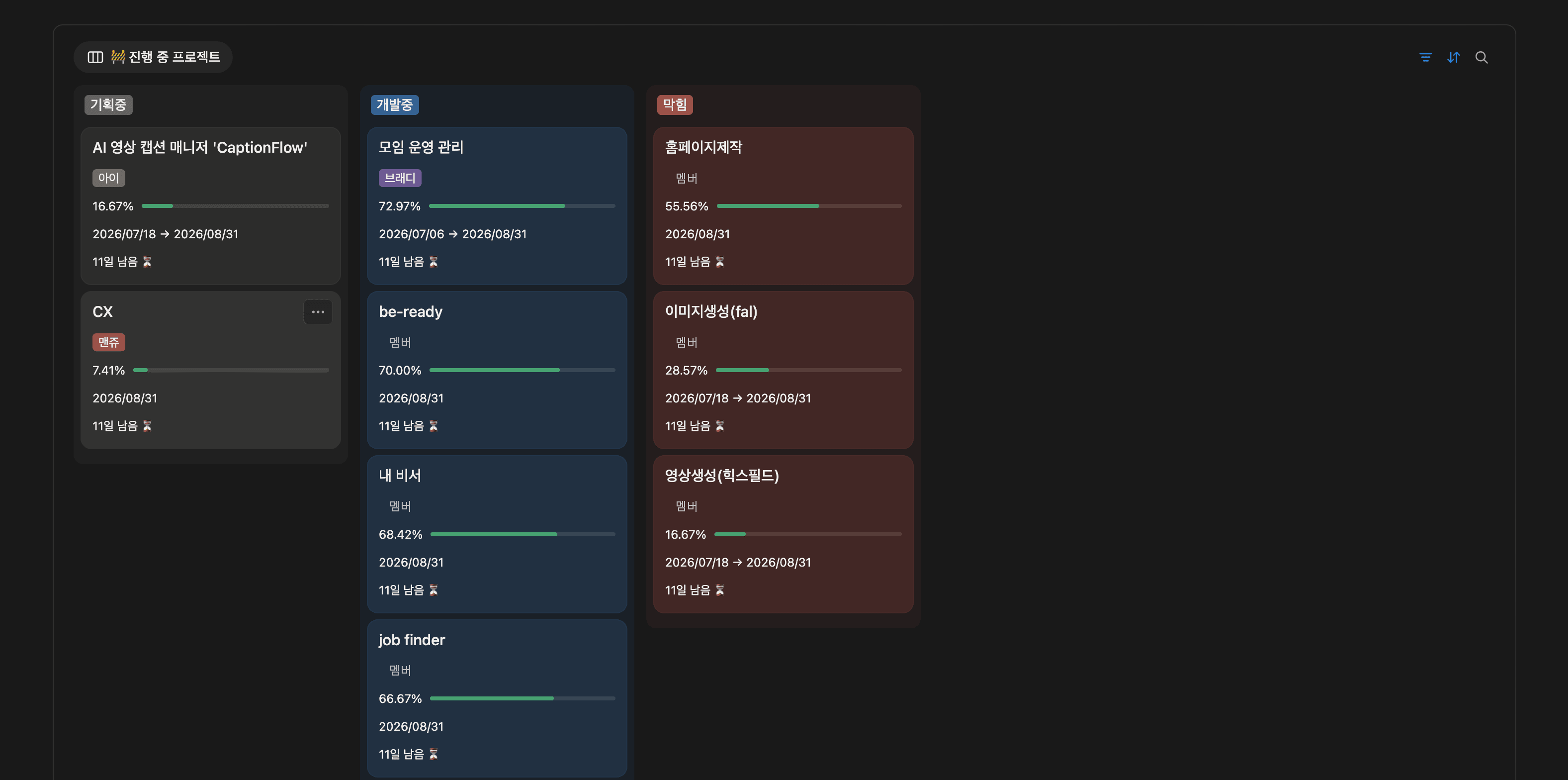The image size is (1568, 780).
Task: Click the 7.41% progress bar on CX
Action: click(x=231, y=370)
